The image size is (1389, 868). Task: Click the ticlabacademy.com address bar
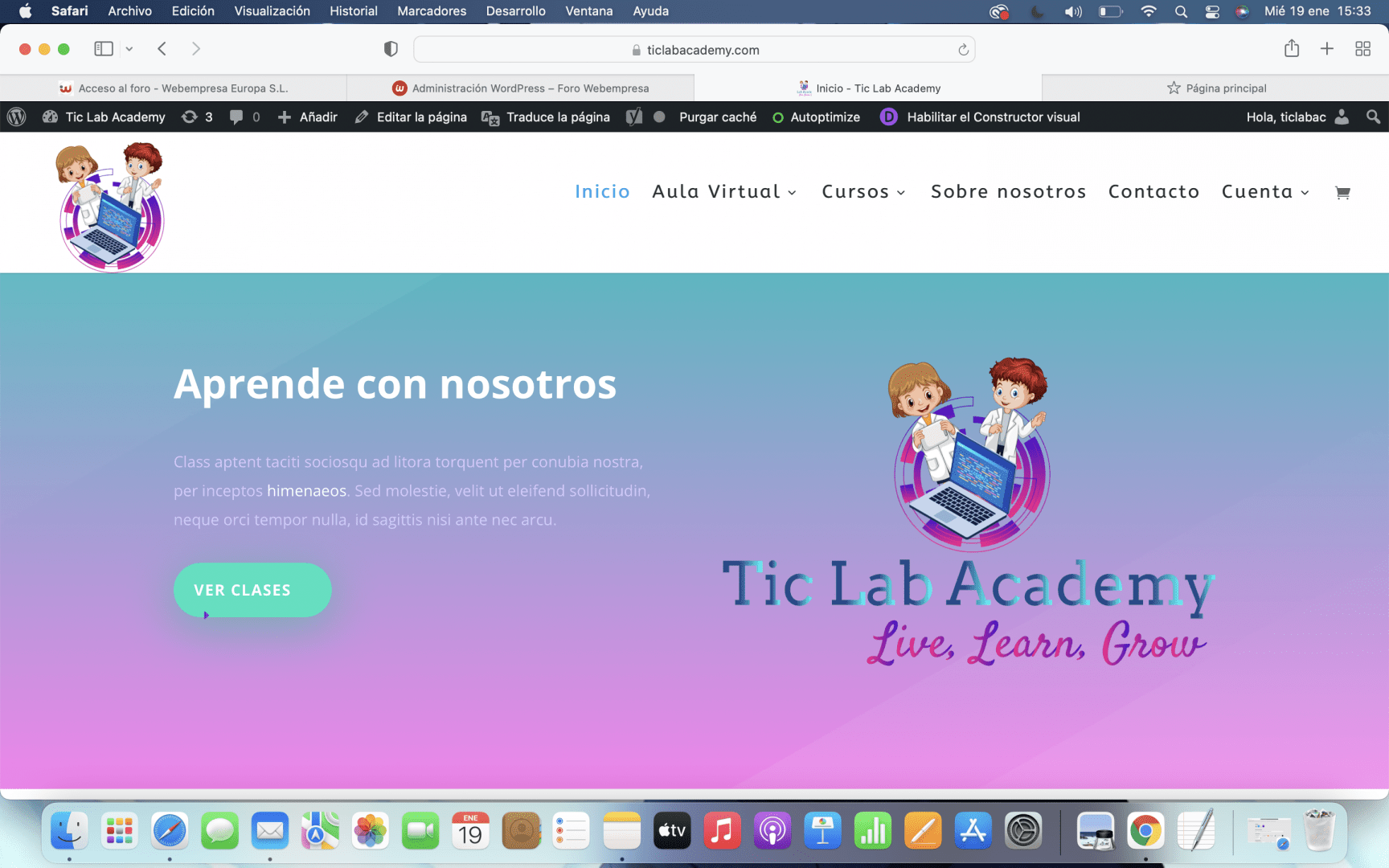point(694,49)
